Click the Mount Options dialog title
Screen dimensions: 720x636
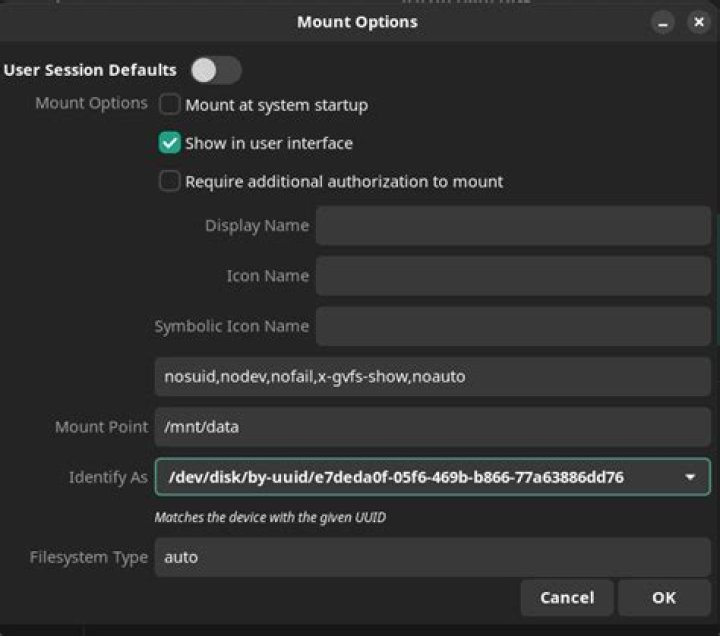(x=357, y=22)
